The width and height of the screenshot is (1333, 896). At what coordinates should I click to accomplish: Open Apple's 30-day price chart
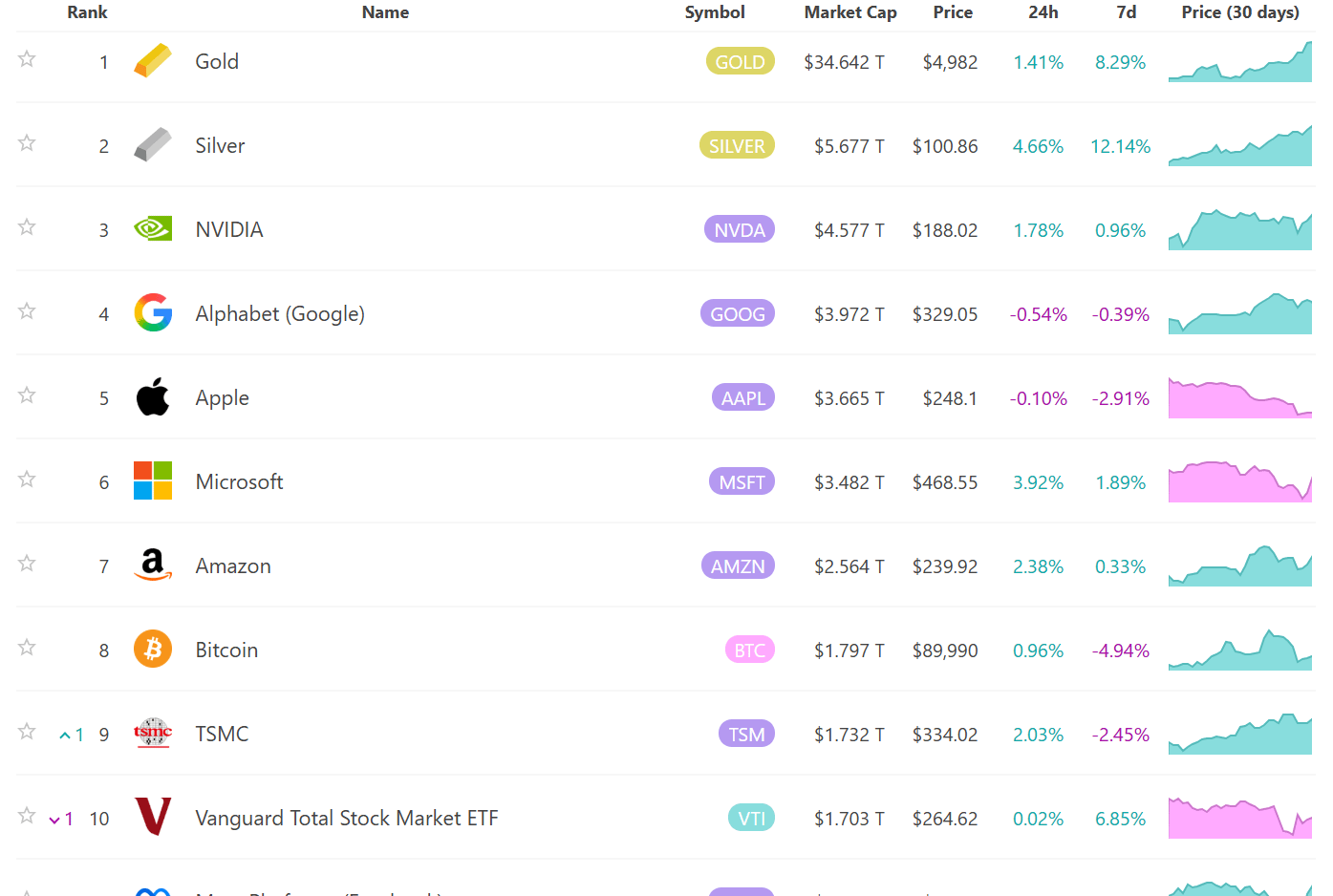pyautogui.click(x=1239, y=398)
